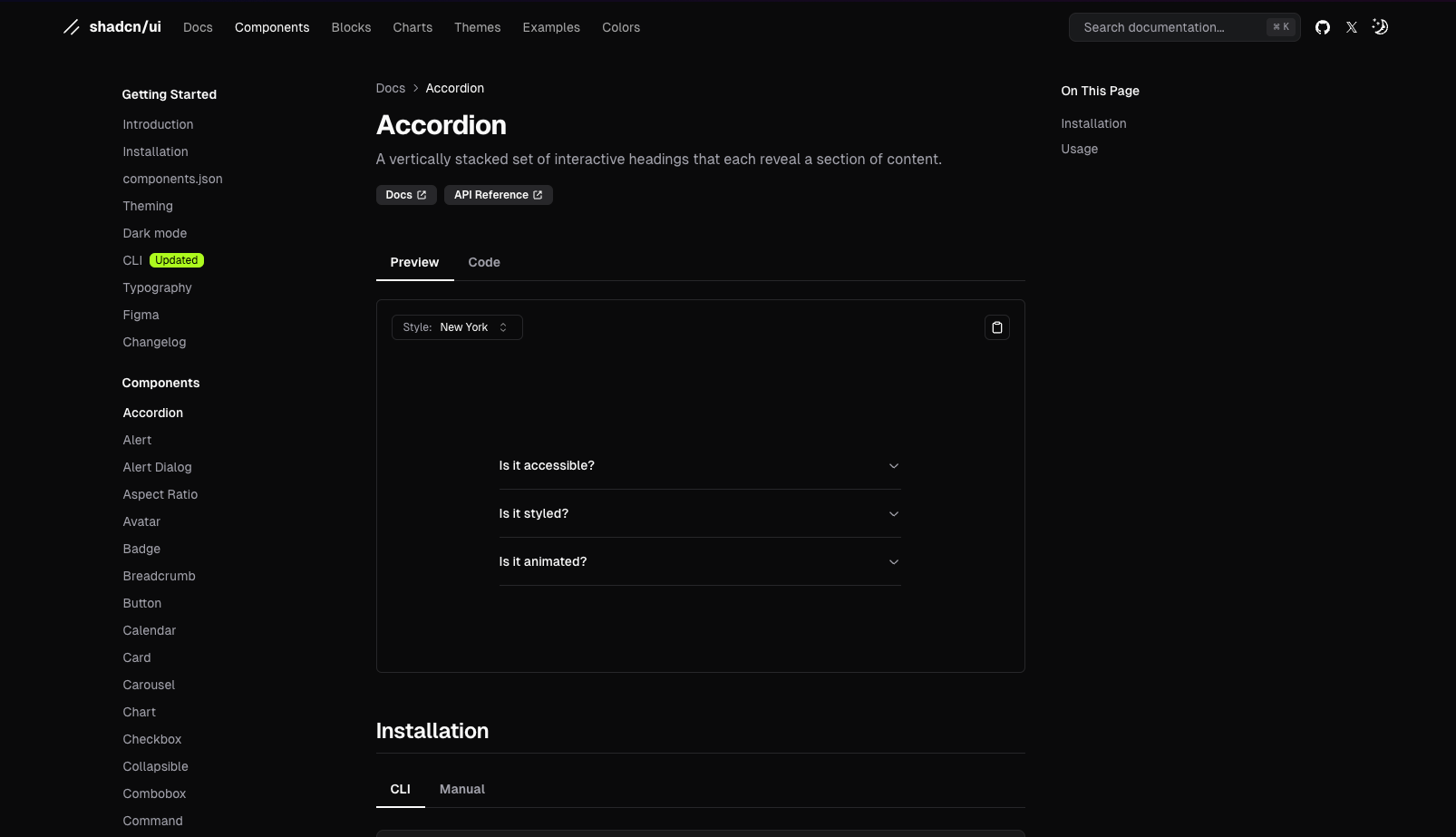Click the Docs breadcrumb link
The height and width of the screenshot is (837, 1456).
pyautogui.click(x=391, y=88)
